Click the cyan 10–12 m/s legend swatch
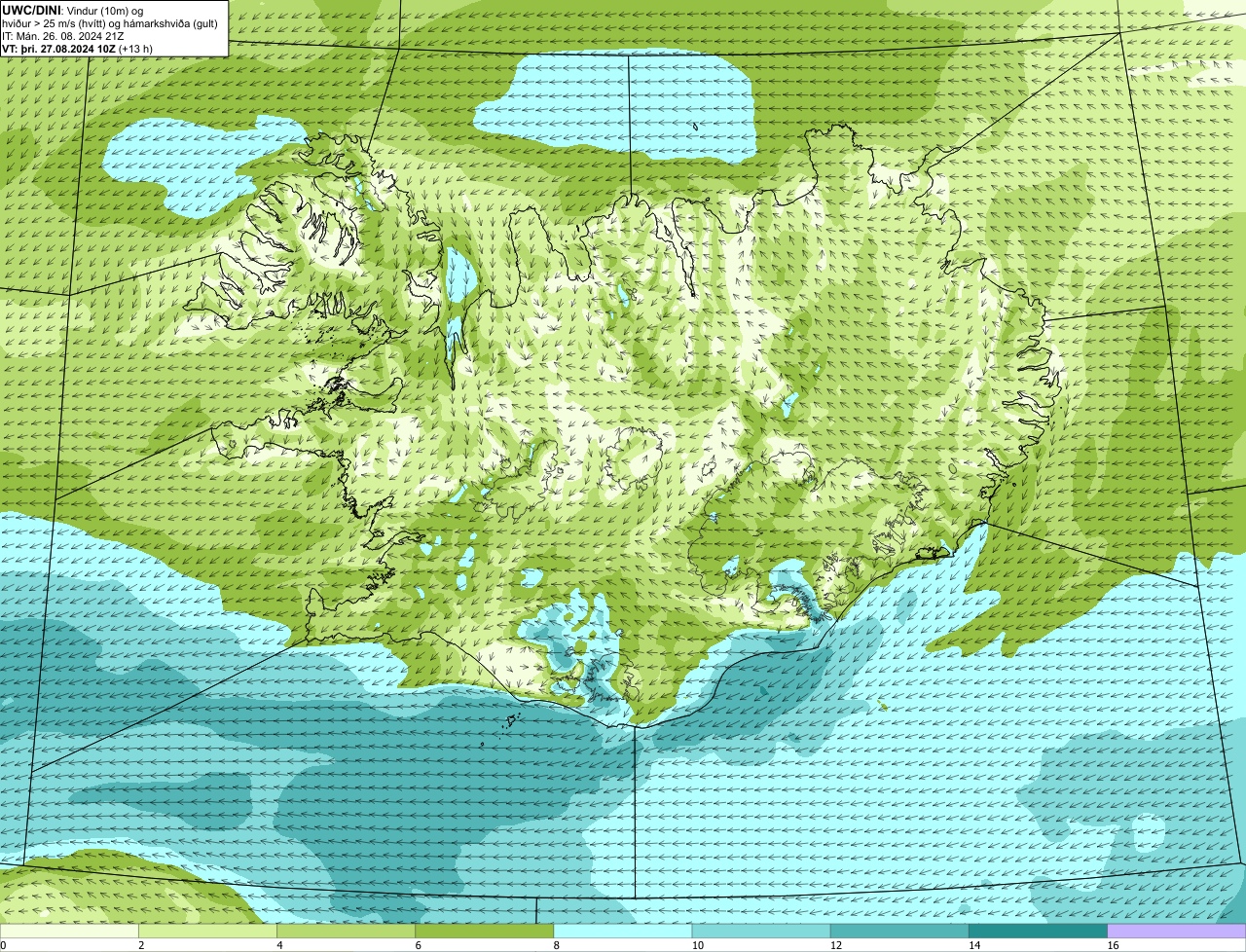 point(762,932)
